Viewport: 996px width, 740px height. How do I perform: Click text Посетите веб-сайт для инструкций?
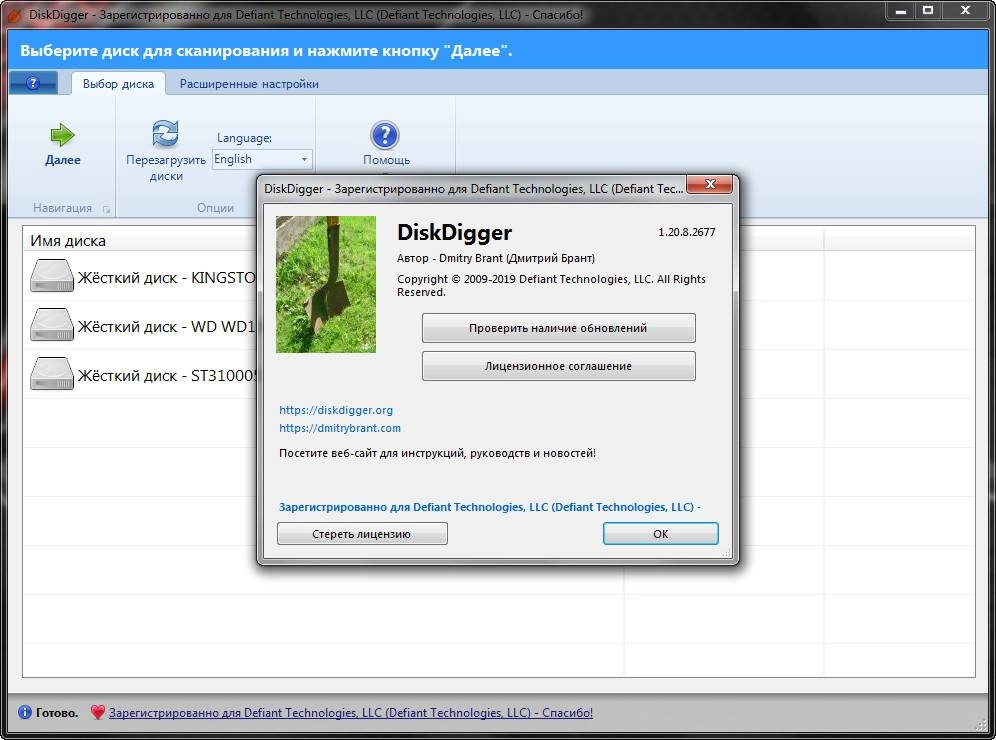(x=437, y=453)
